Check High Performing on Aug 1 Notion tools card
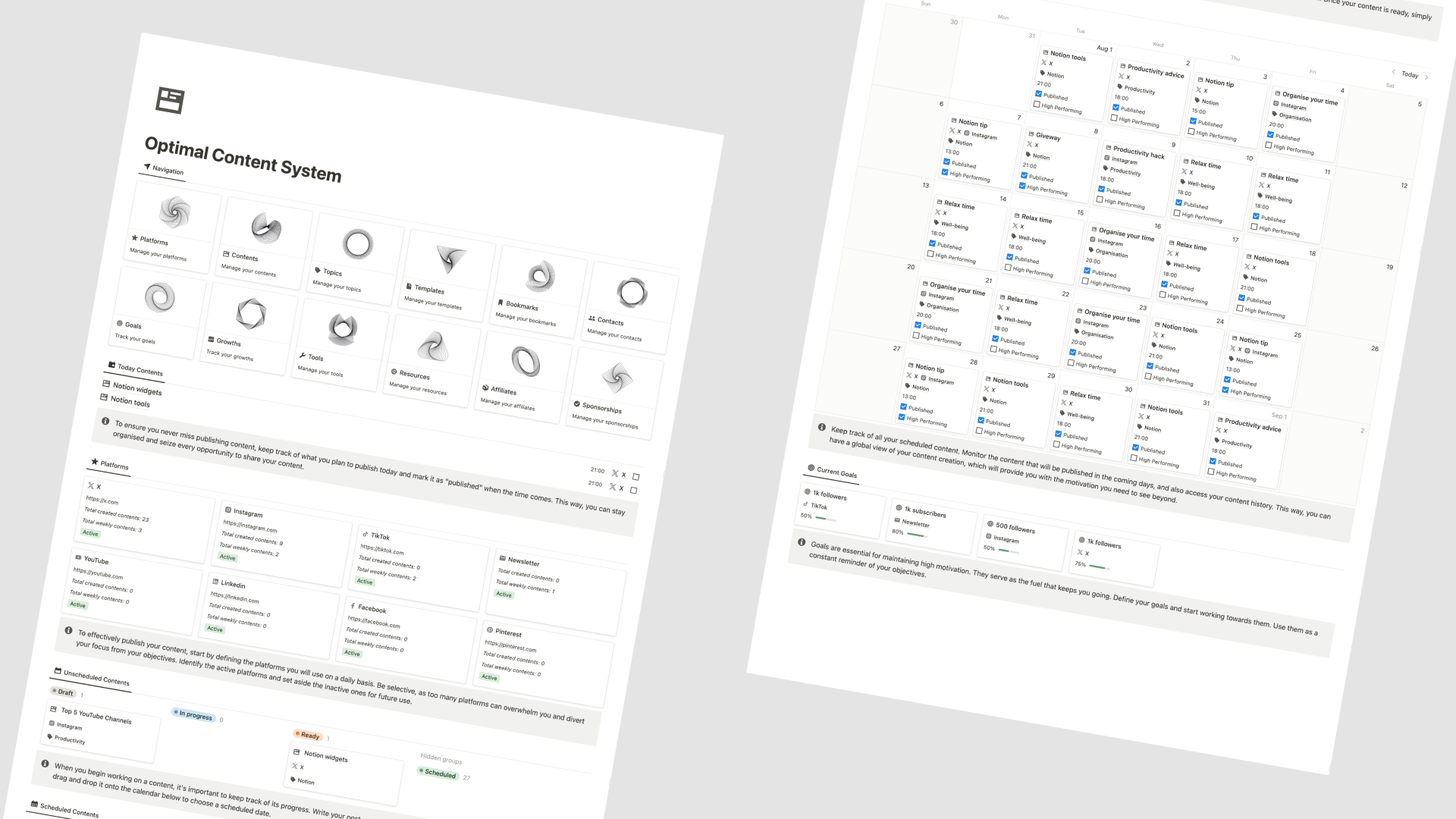Screen dimensions: 1456x819 point(1037,105)
